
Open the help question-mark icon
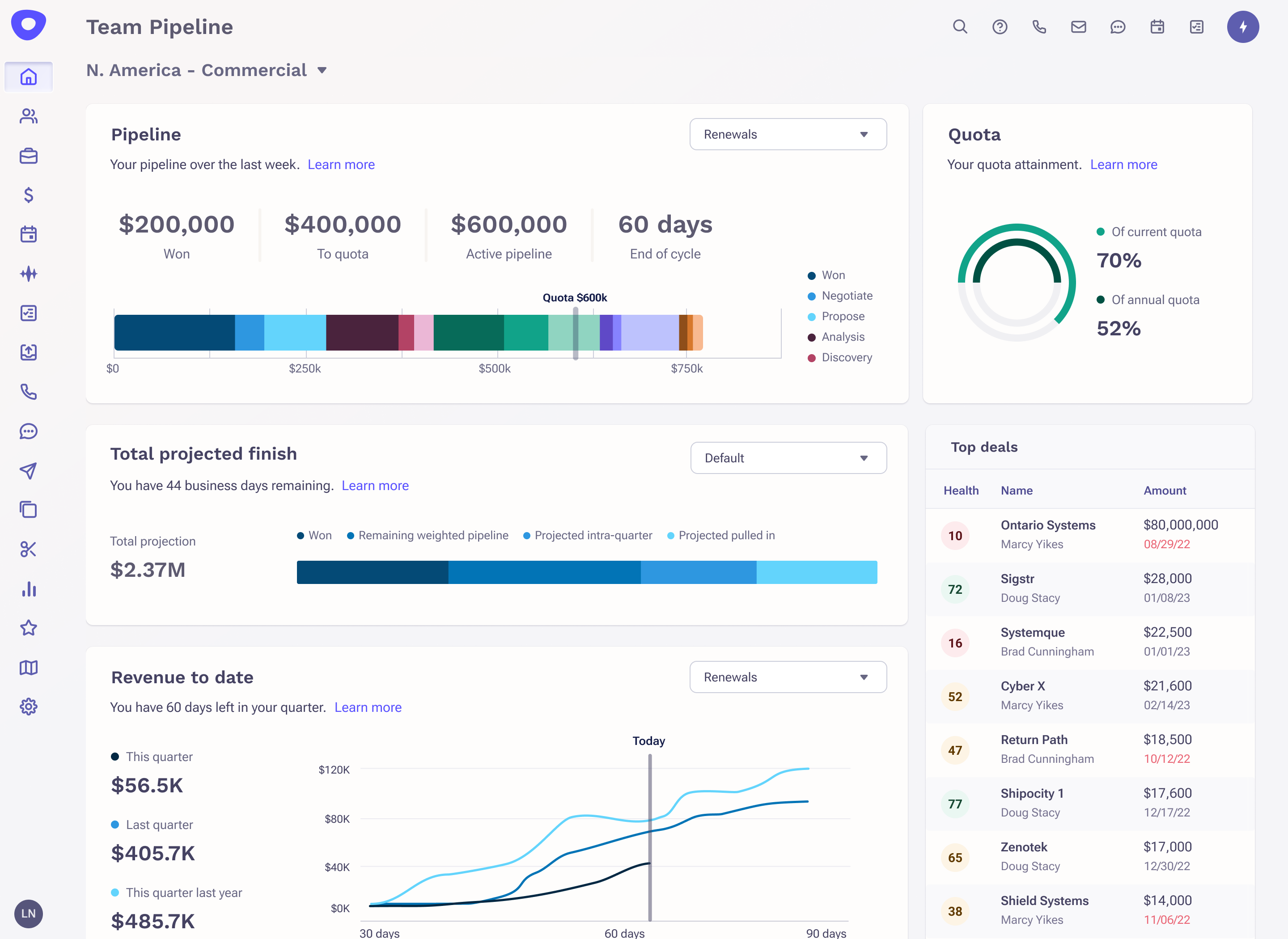pos(999,27)
